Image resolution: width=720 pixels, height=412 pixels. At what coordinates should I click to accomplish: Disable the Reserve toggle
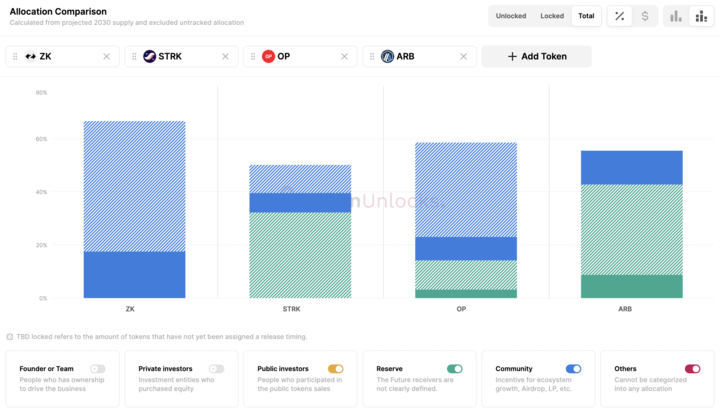pyautogui.click(x=455, y=369)
